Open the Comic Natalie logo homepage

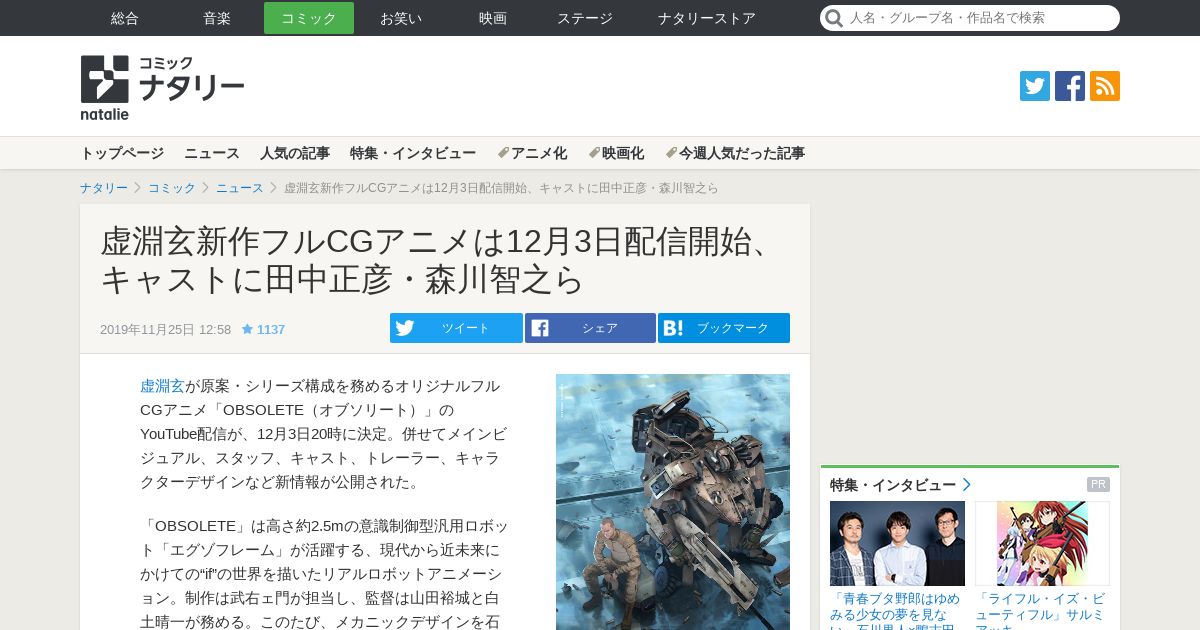pyautogui.click(x=162, y=87)
